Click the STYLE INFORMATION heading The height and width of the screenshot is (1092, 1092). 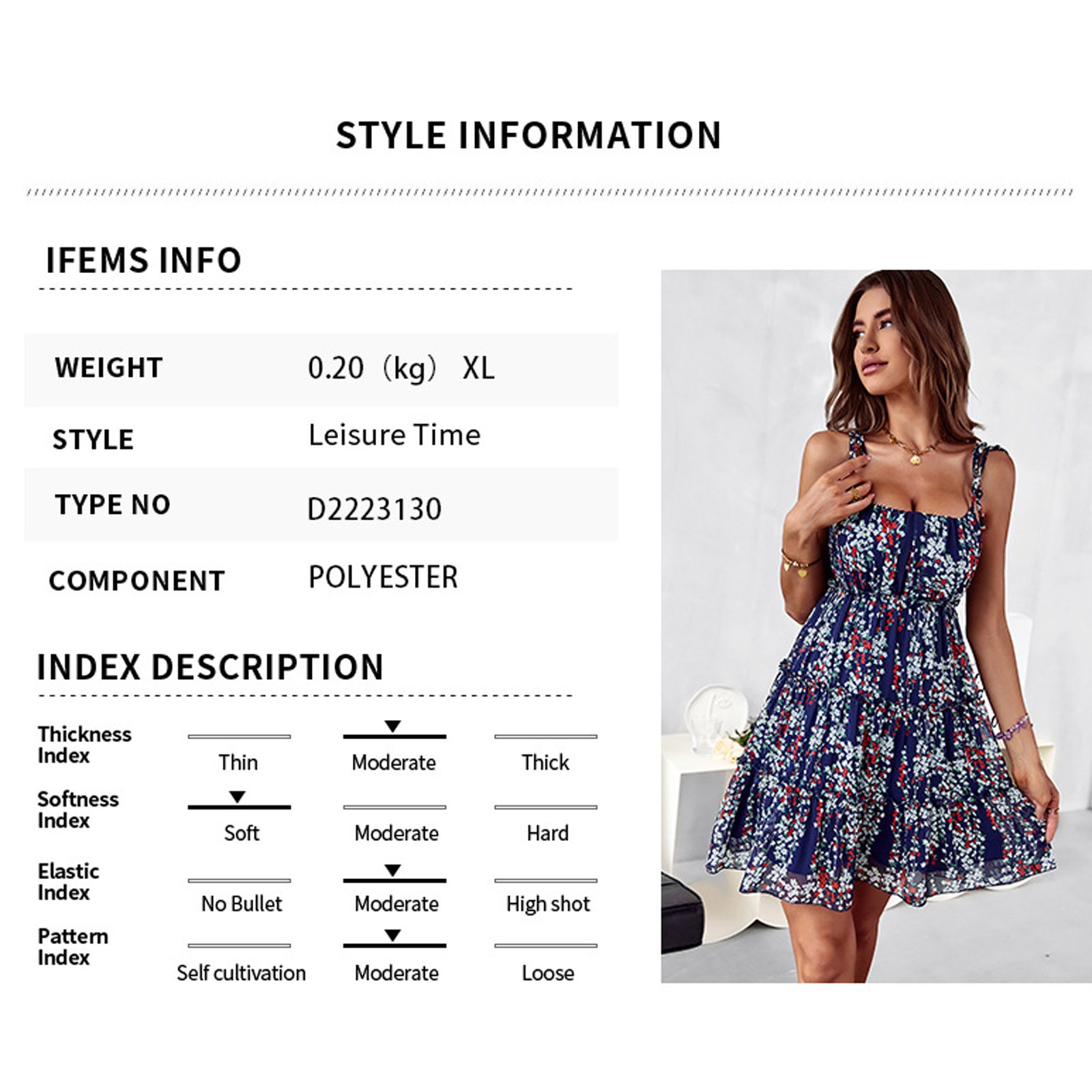(529, 134)
